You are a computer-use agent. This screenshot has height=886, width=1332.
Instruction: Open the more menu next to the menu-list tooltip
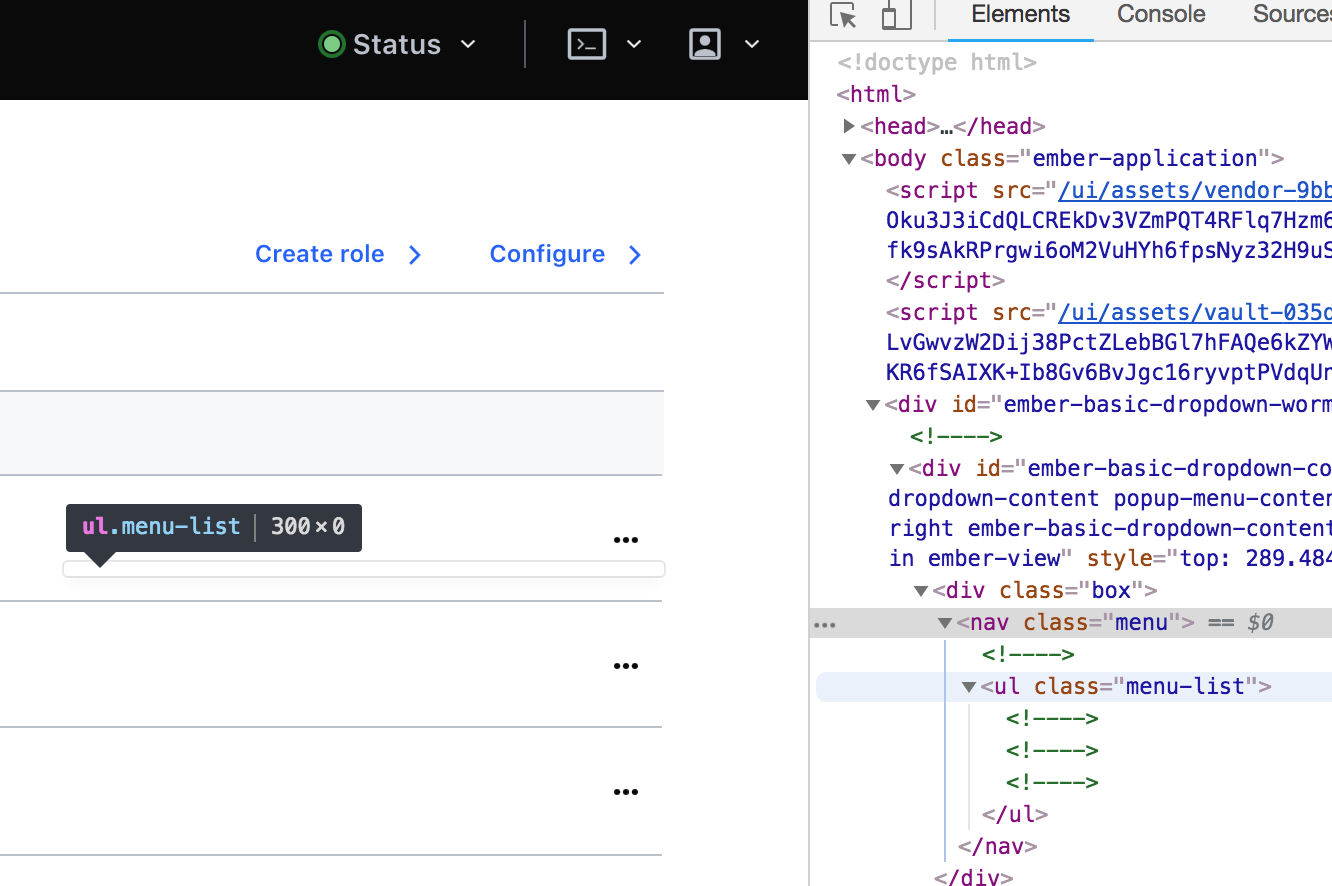pyautogui.click(x=626, y=540)
